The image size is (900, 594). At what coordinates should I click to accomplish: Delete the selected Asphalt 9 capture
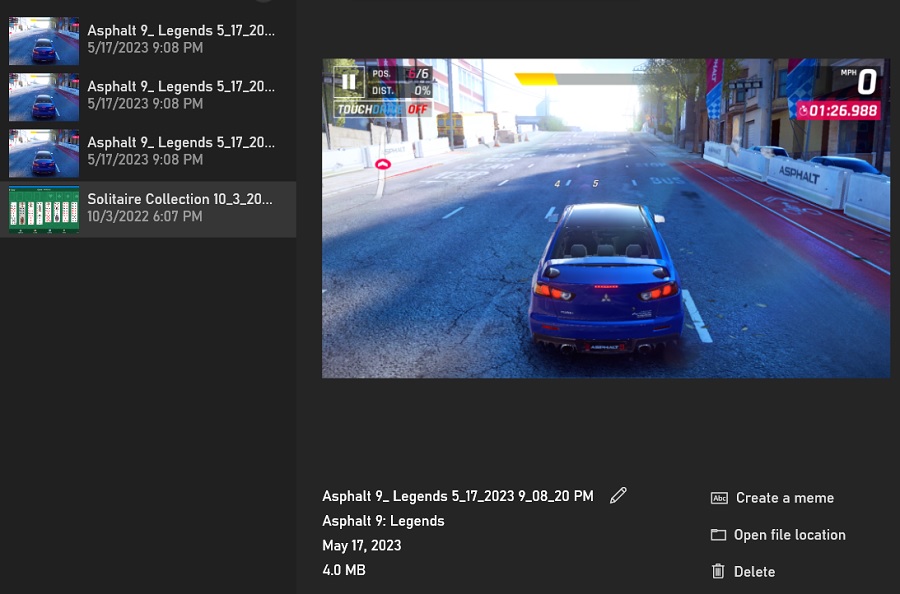754,571
